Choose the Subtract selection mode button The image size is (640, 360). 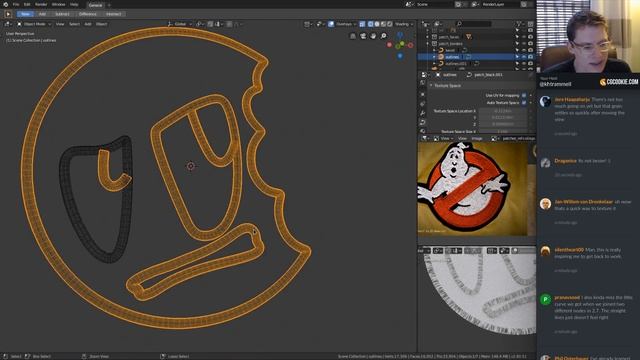(x=62, y=14)
